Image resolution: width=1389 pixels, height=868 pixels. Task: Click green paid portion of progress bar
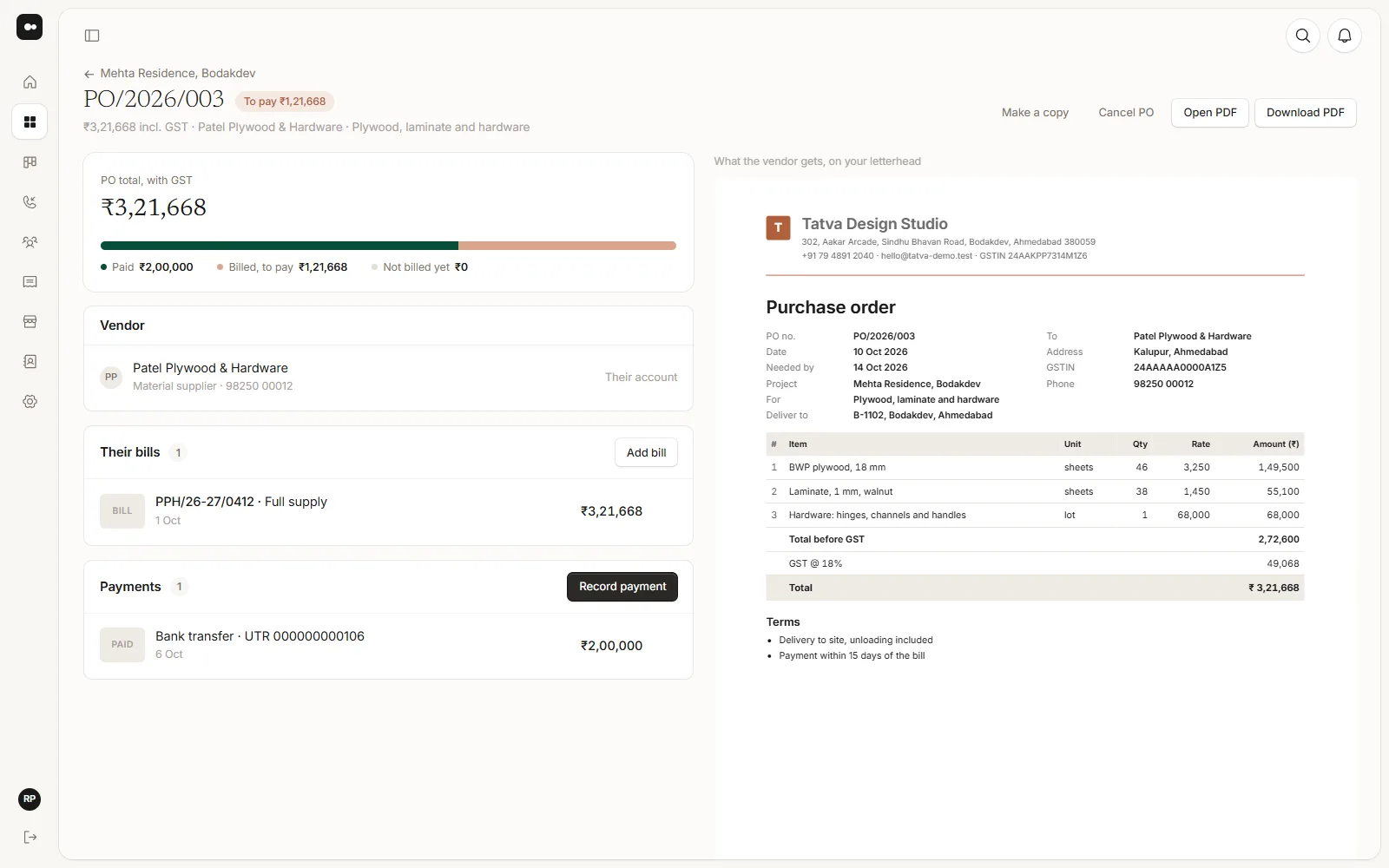click(280, 246)
